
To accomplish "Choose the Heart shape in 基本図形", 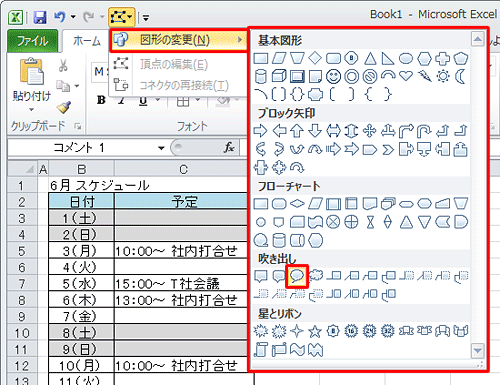I will click(x=406, y=76).
